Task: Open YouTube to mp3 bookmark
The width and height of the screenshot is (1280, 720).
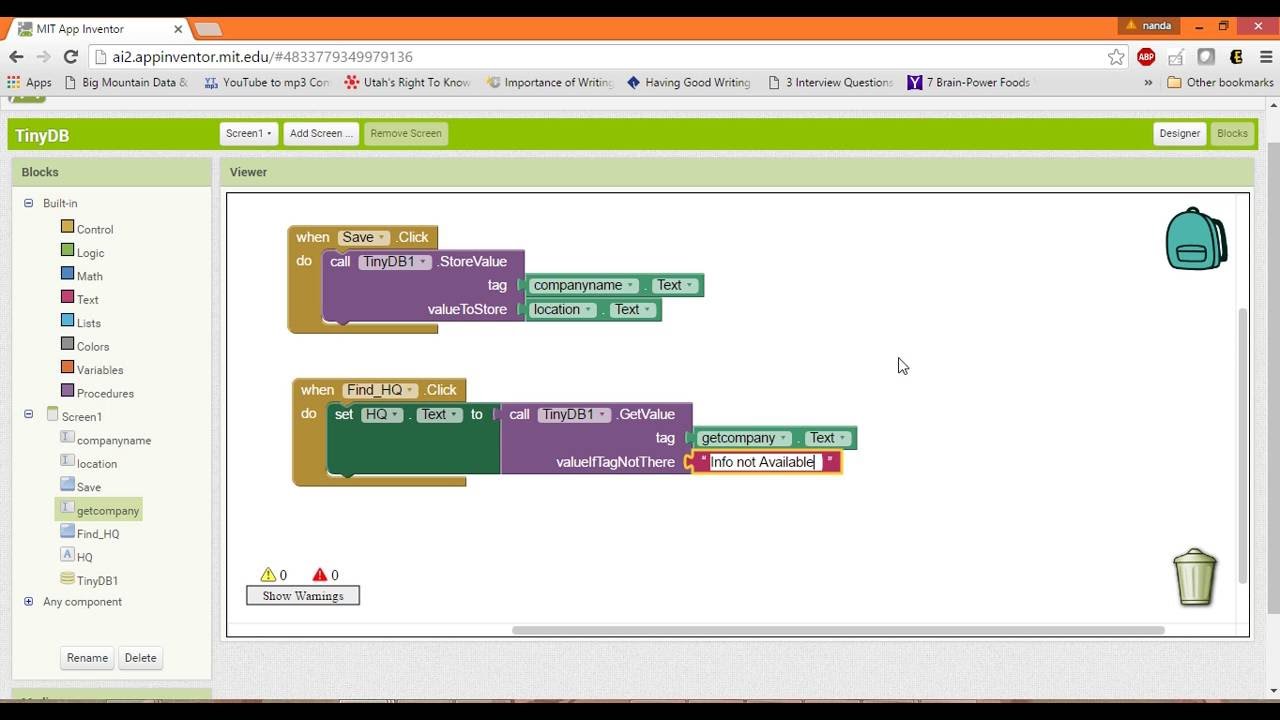Action: click(266, 83)
